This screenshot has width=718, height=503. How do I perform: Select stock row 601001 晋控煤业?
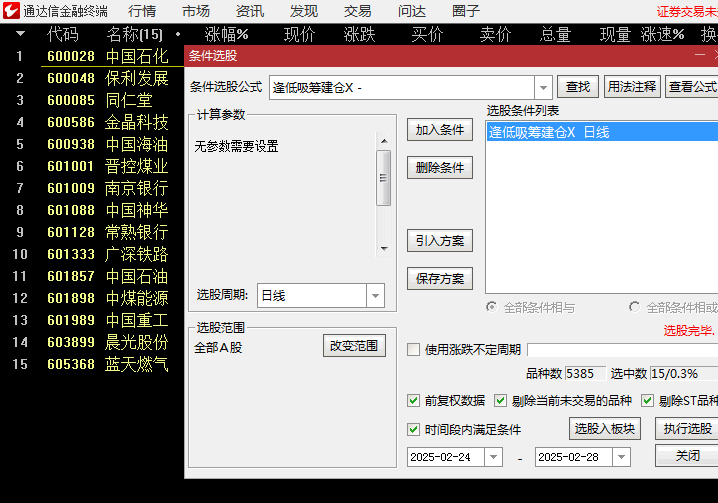tap(92, 166)
